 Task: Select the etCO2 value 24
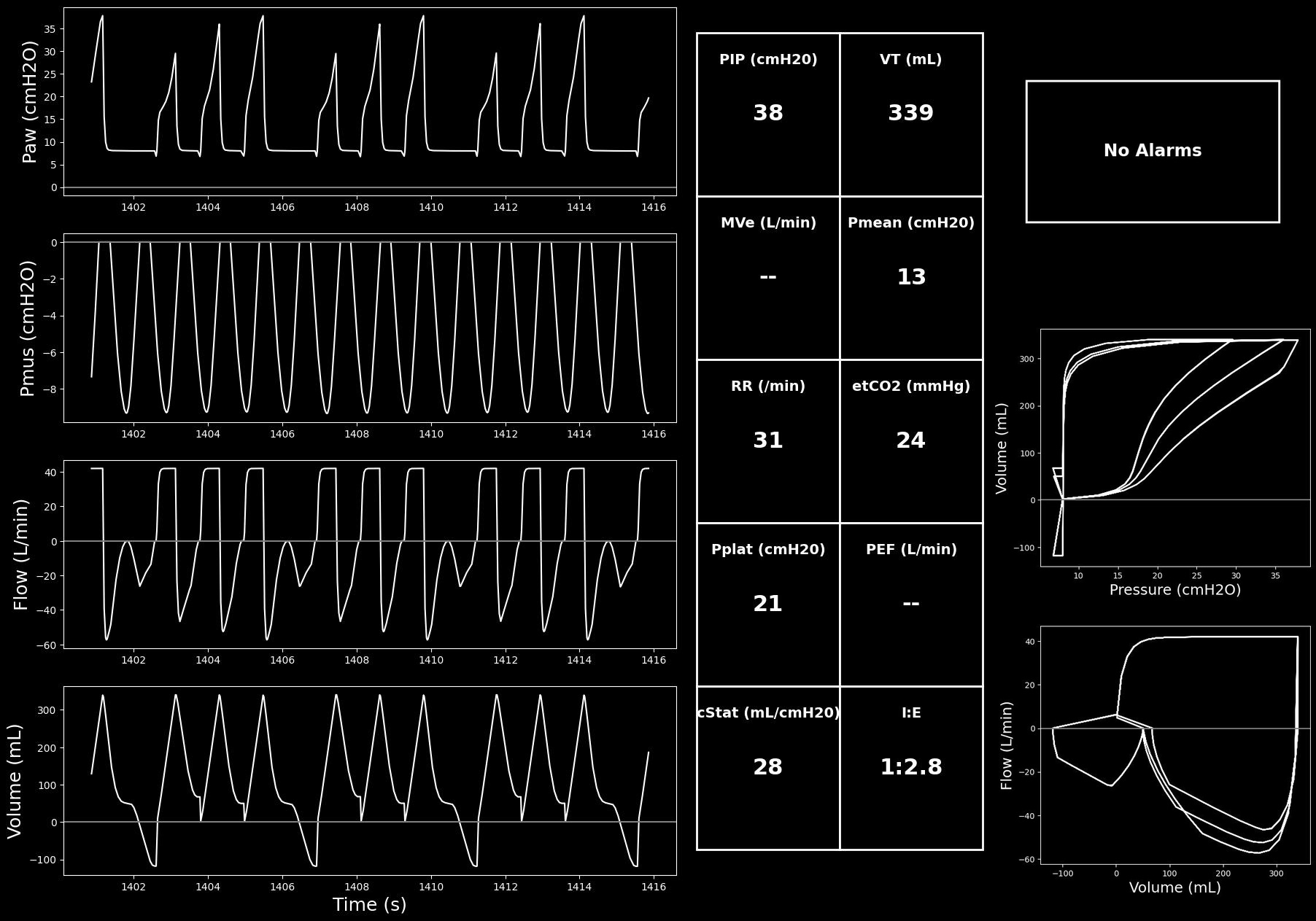(x=910, y=440)
